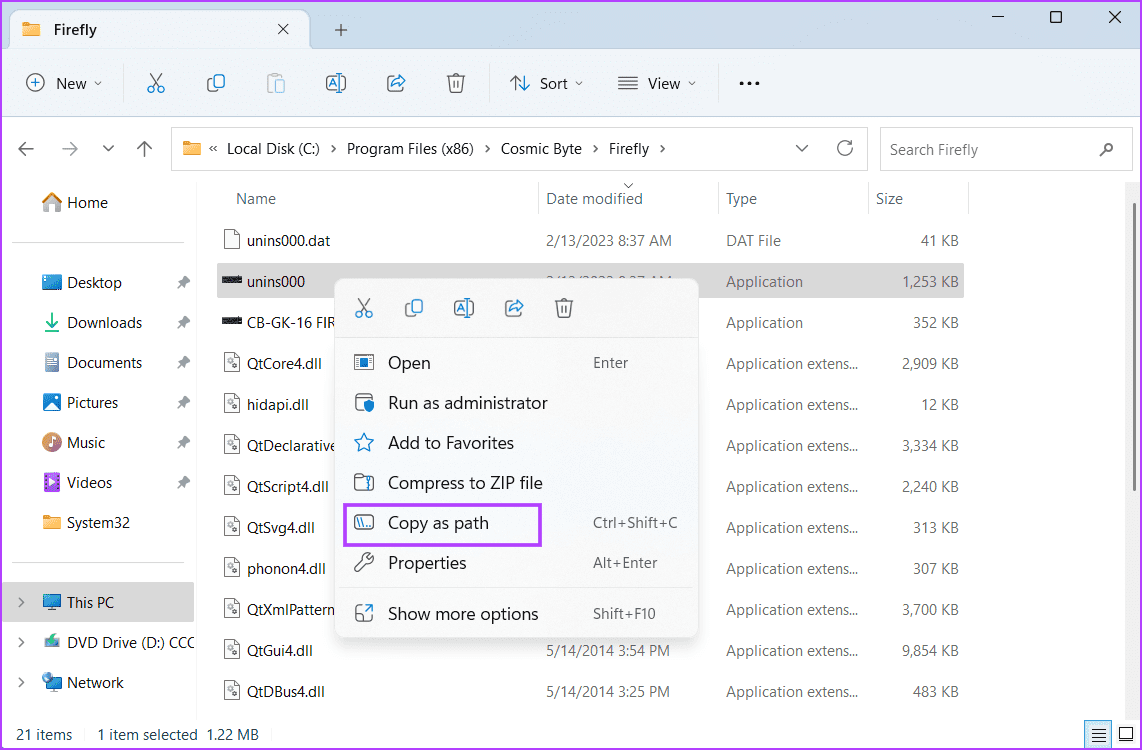Open the New dropdown menu
The image size is (1142, 750).
[x=64, y=83]
